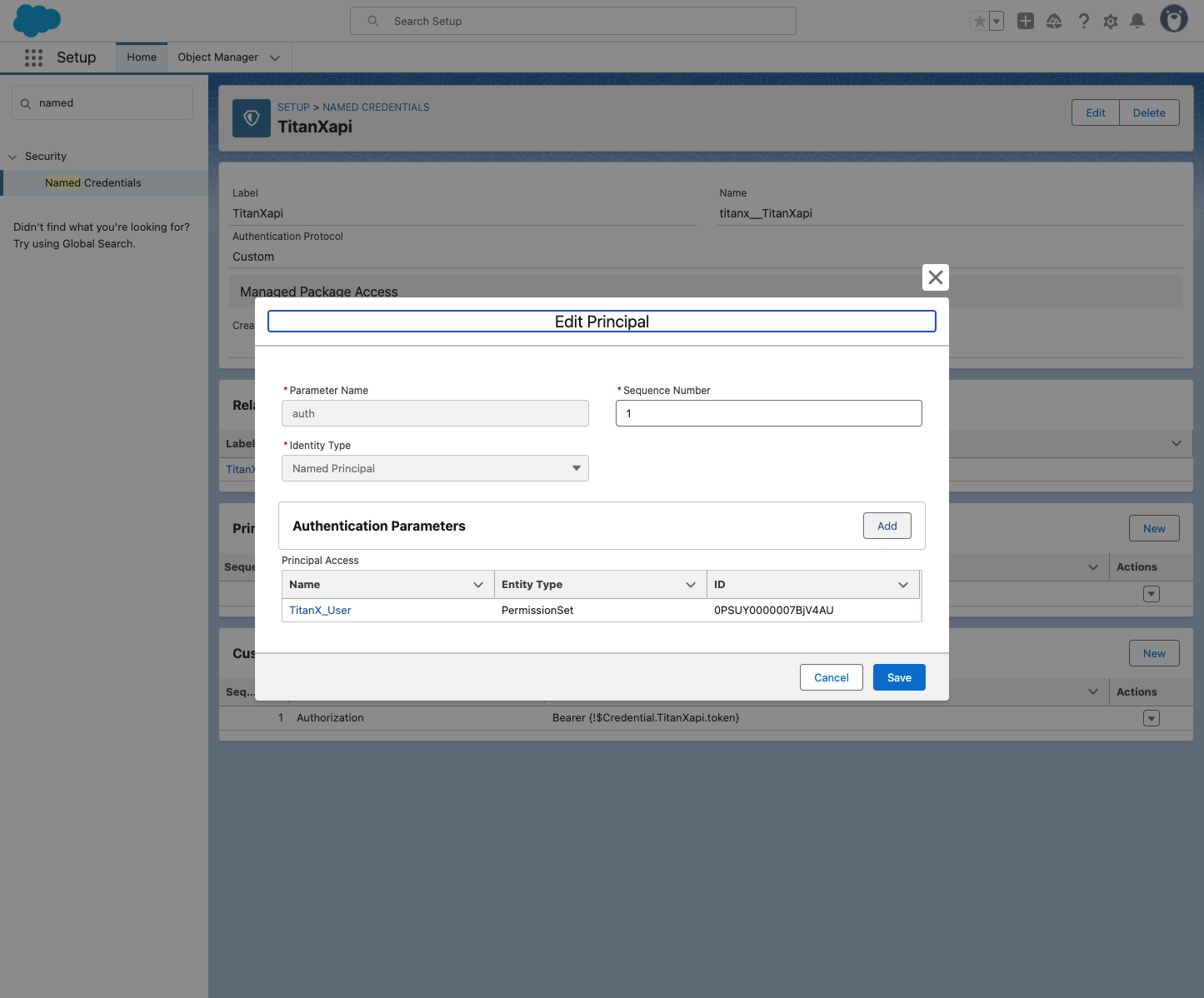Open the Object Manager tab
The height and width of the screenshot is (998, 1204).
(x=218, y=57)
